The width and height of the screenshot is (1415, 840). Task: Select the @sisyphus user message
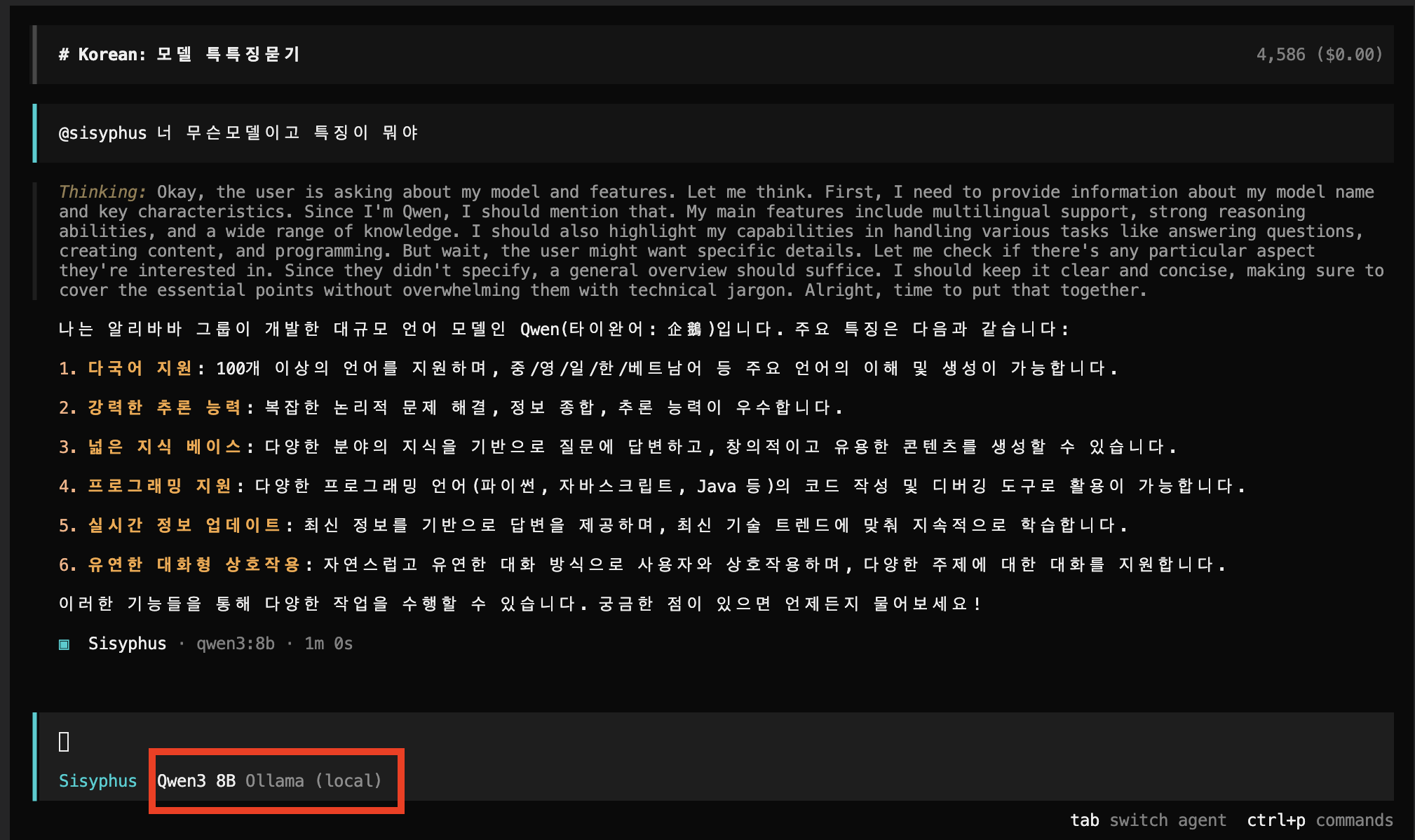coord(238,133)
